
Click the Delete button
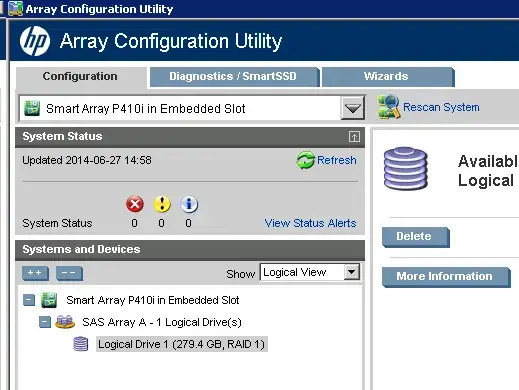tap(415, 237)
